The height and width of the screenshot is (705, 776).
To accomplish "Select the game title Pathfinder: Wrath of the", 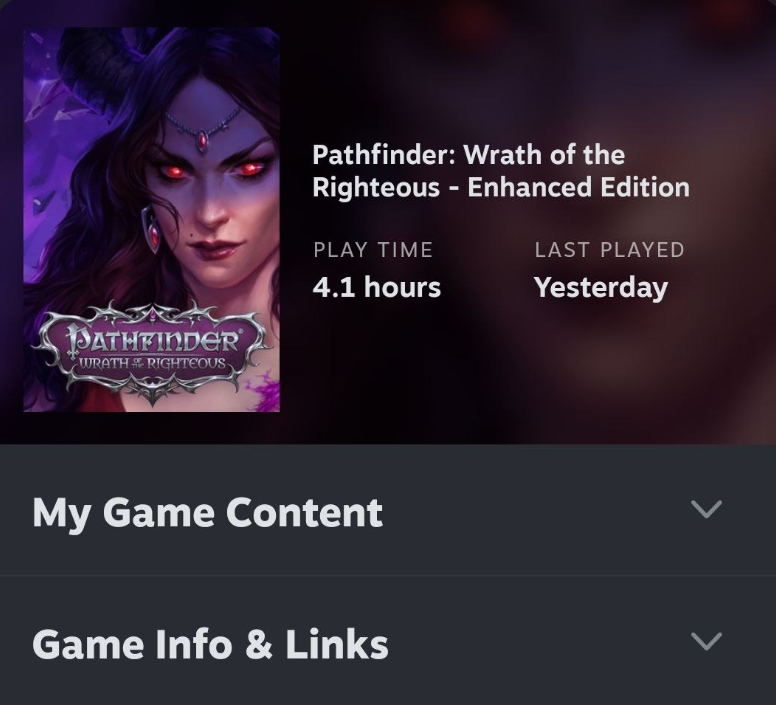I will click(468, 155).
